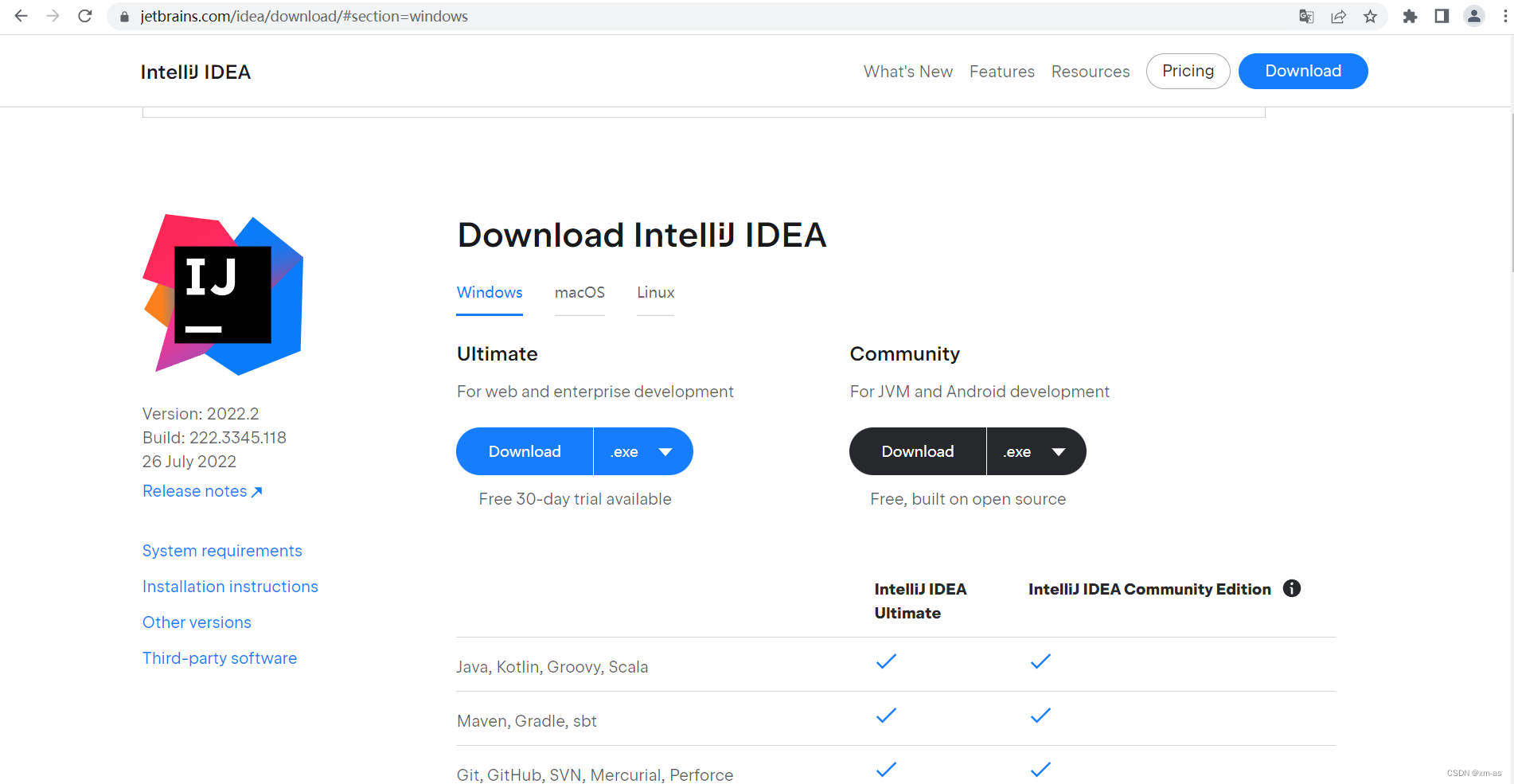Open the translate page icon
1514x784 pixels.
pos(1306,16)
